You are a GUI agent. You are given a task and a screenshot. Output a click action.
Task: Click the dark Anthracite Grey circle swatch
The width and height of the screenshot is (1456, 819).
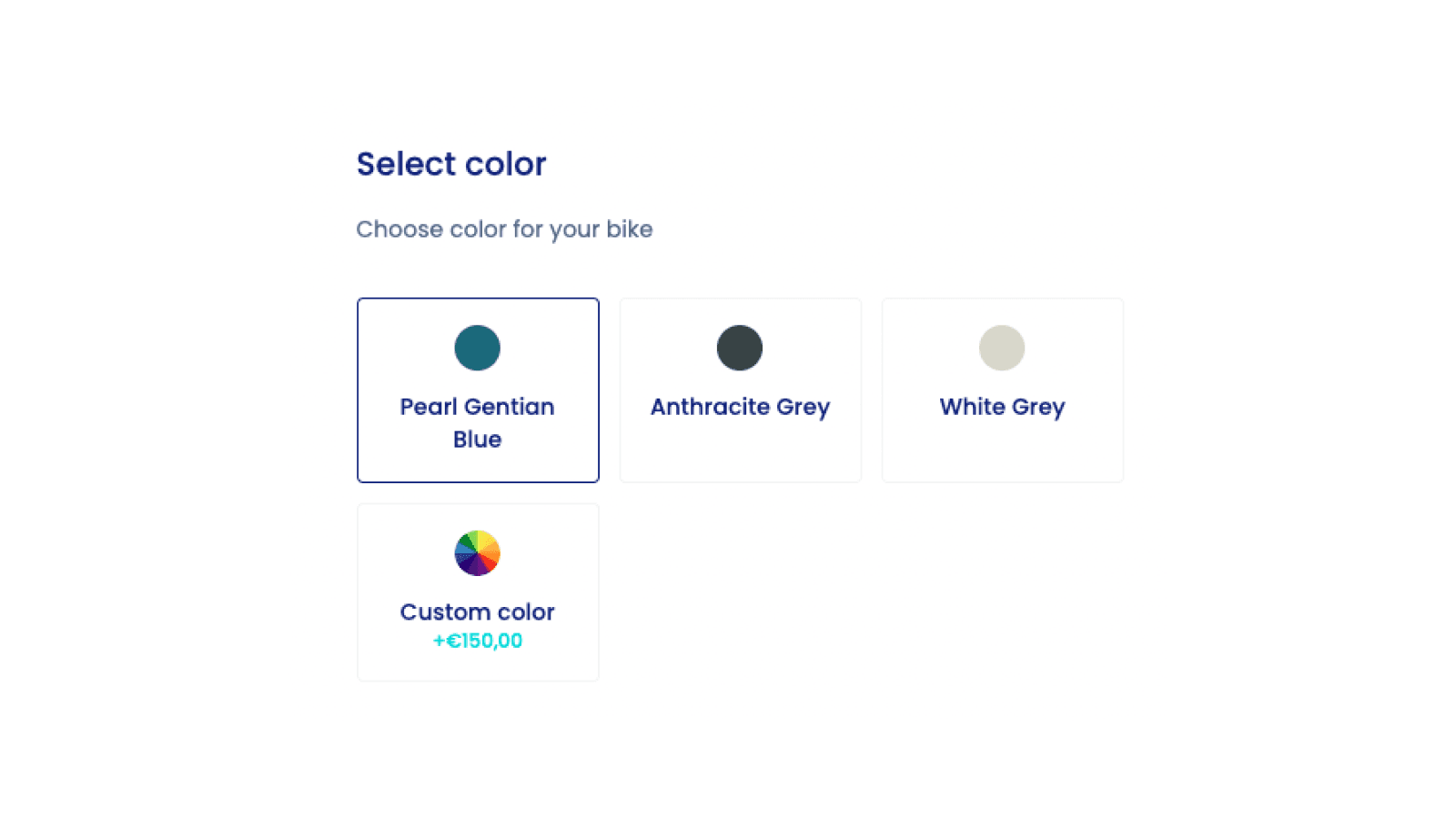coord(740,348)
